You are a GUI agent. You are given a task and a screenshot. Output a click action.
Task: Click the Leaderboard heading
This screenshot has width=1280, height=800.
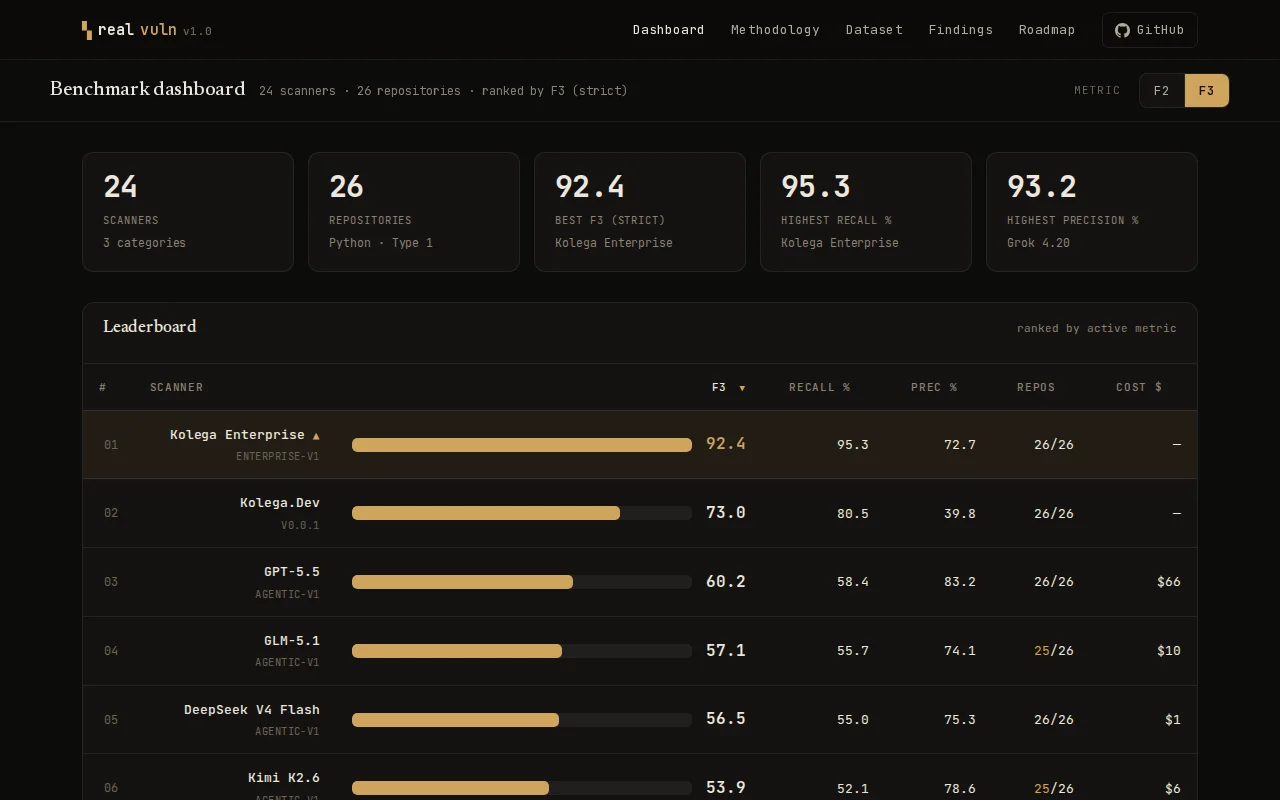click(150, 327)
